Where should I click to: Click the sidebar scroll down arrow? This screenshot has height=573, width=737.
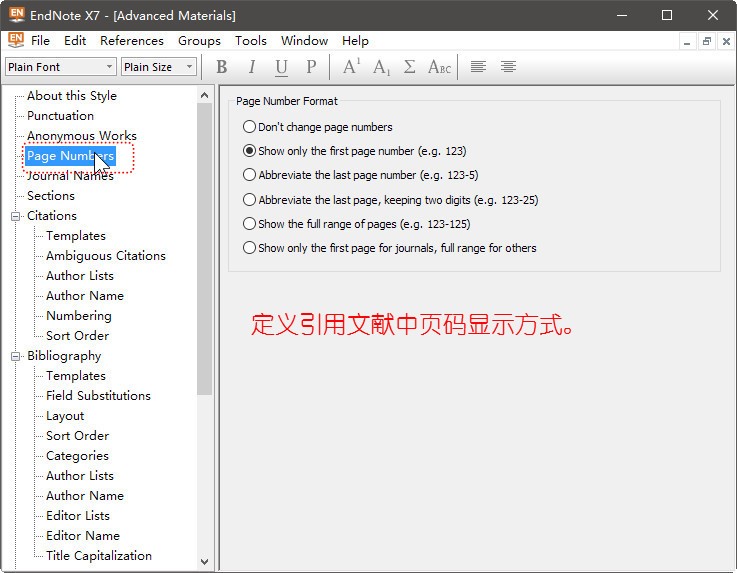click(205, 562)
